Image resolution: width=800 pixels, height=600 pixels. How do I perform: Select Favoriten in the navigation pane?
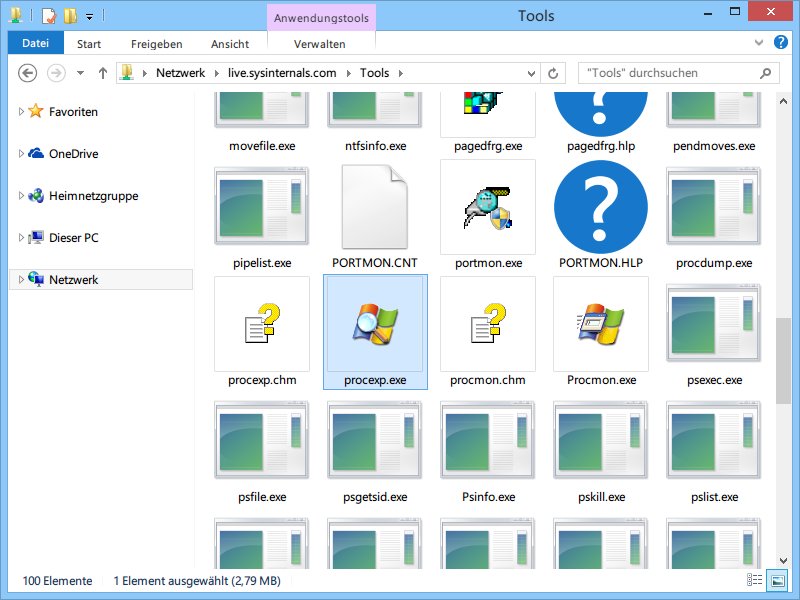73,111
